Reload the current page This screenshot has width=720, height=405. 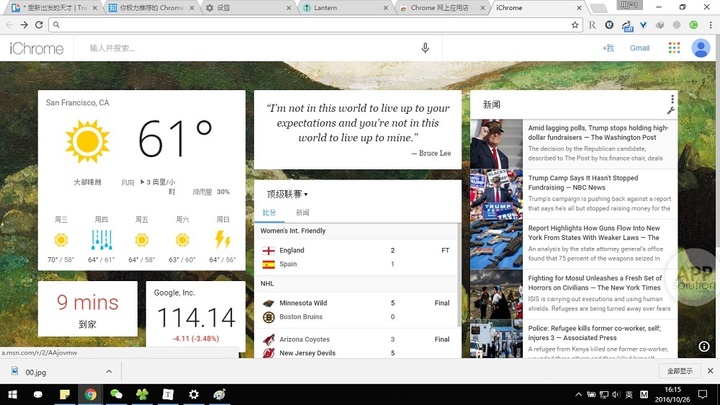39,25
